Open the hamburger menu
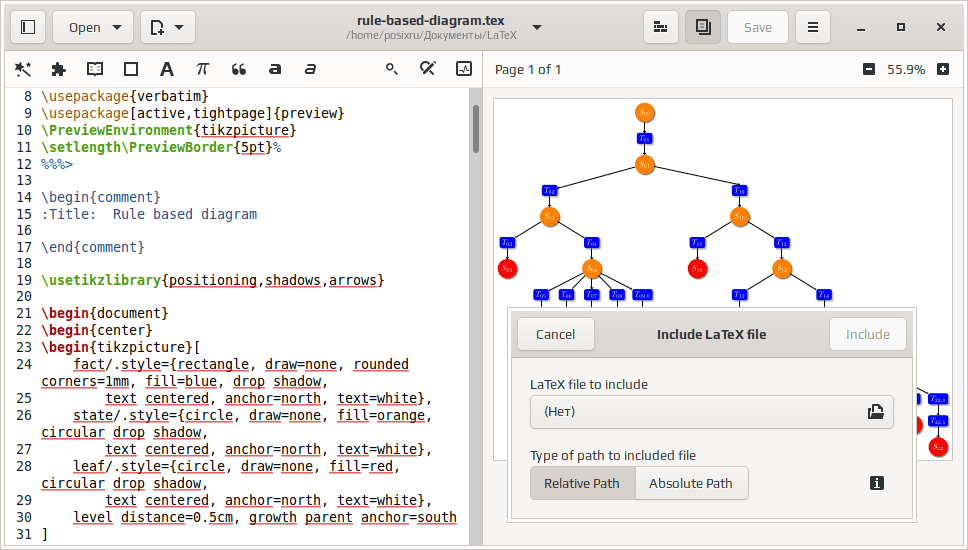Image resolution: width=968 pixels, height=550 pixels. (812, 27)
